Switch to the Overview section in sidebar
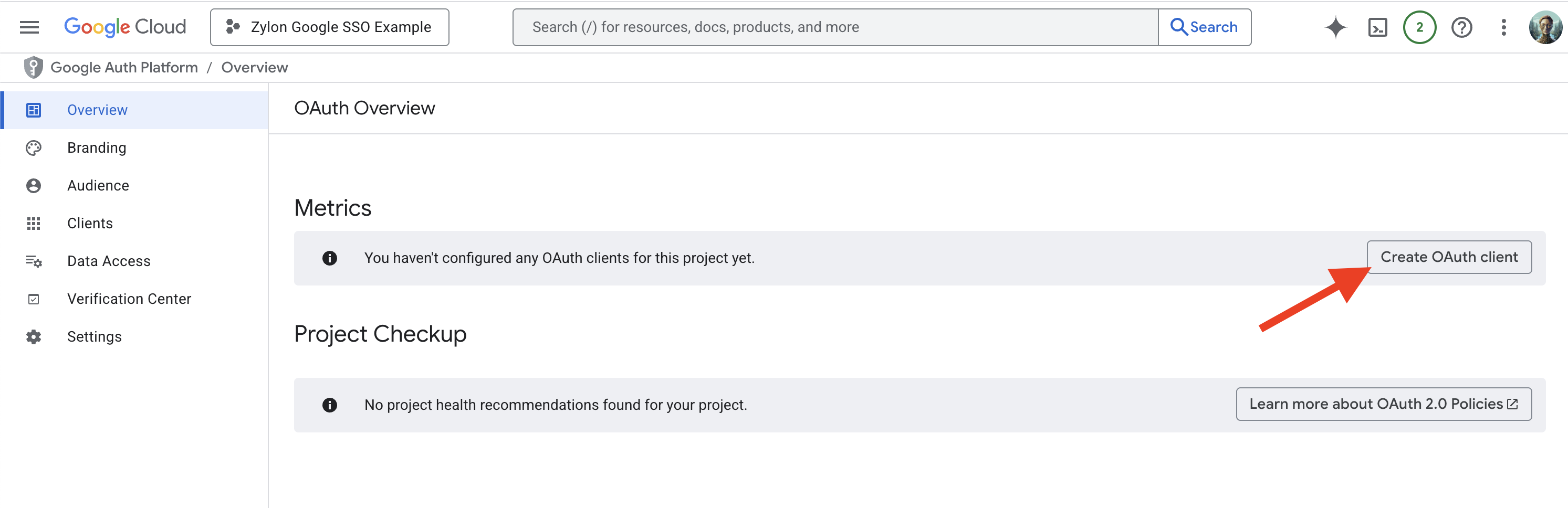This screenshot has height=508, width=1568. pos(97,110)
